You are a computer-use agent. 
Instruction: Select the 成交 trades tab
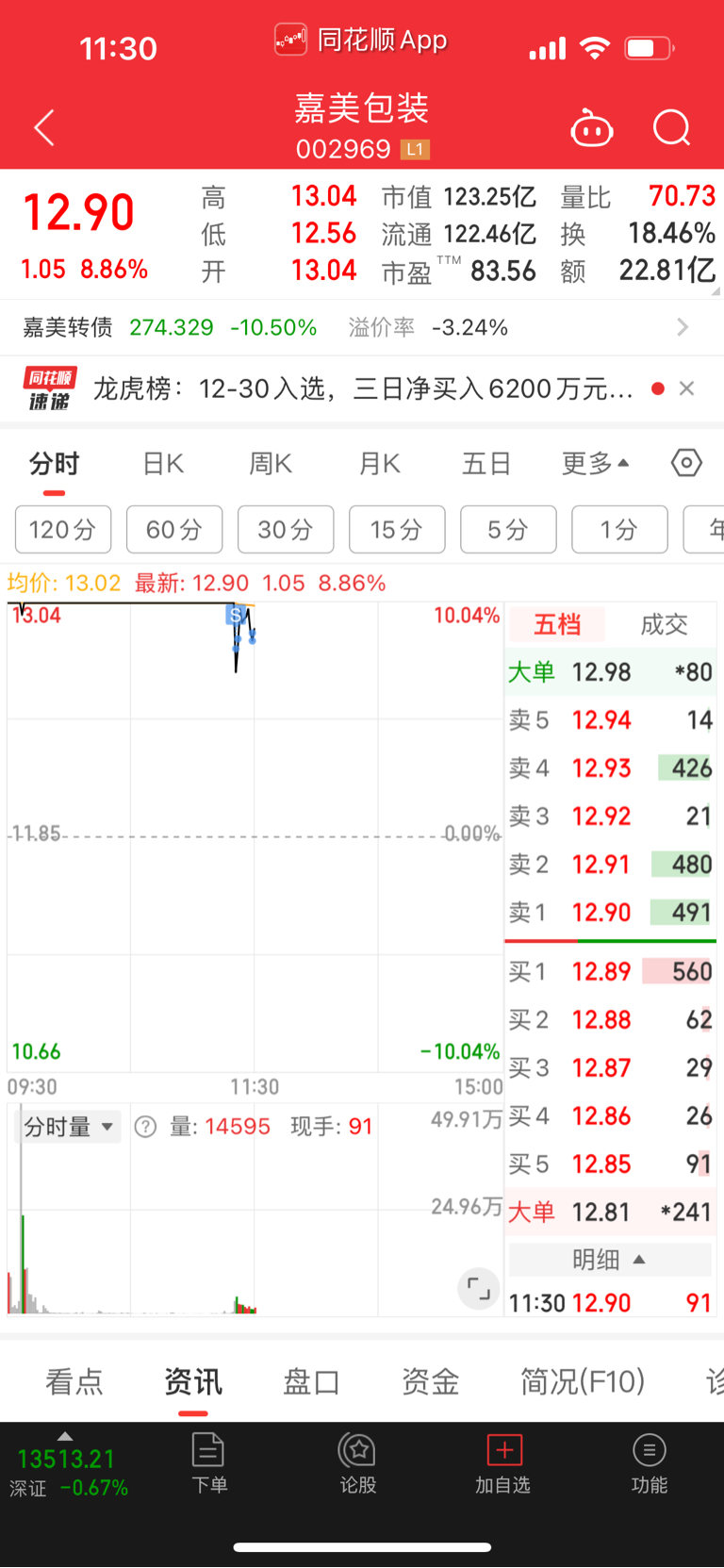664,624
